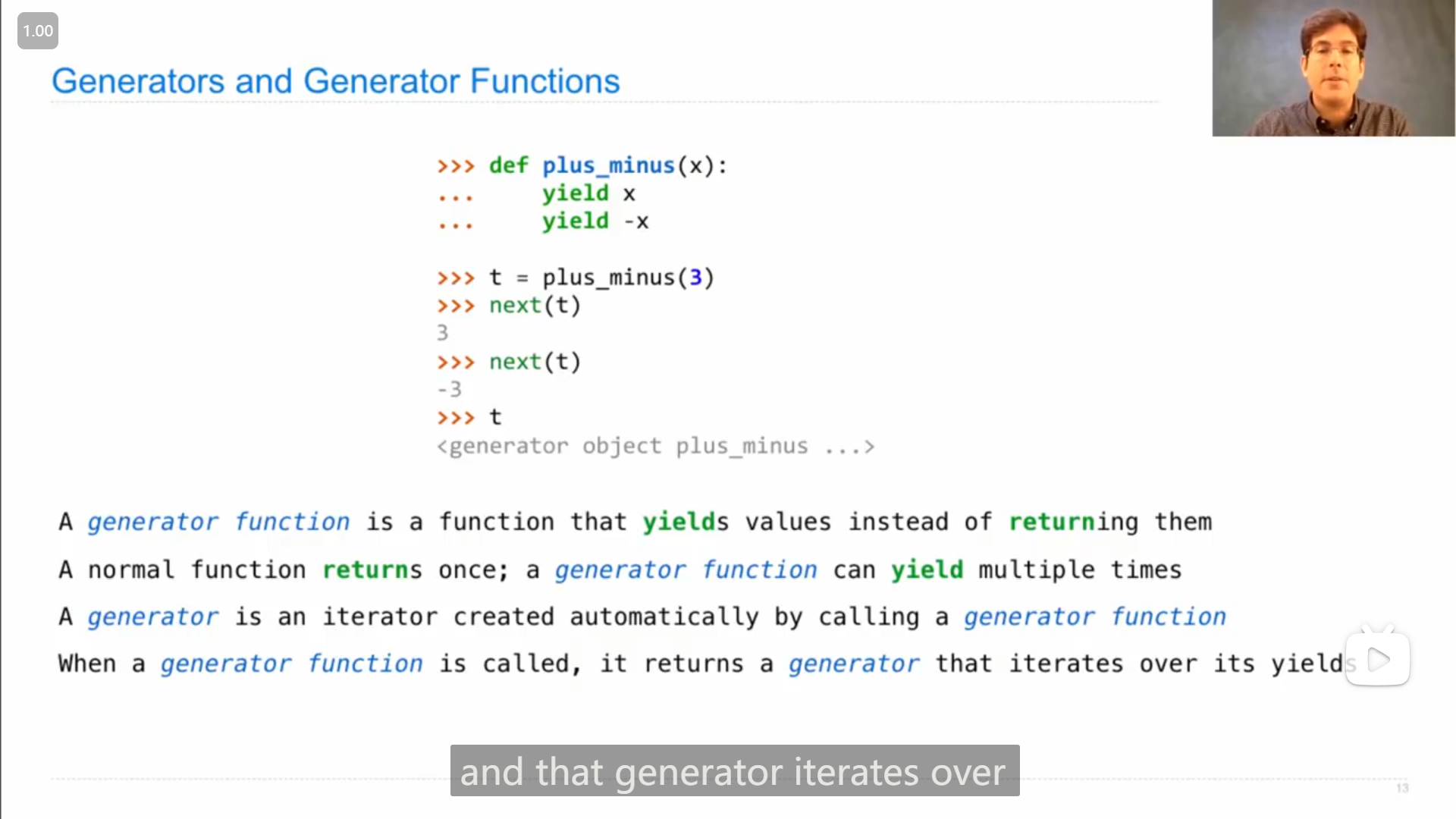The image size is (1456, 819).
Task: Click the timestamp display showing 1.00
Action: tap(37, 31)
